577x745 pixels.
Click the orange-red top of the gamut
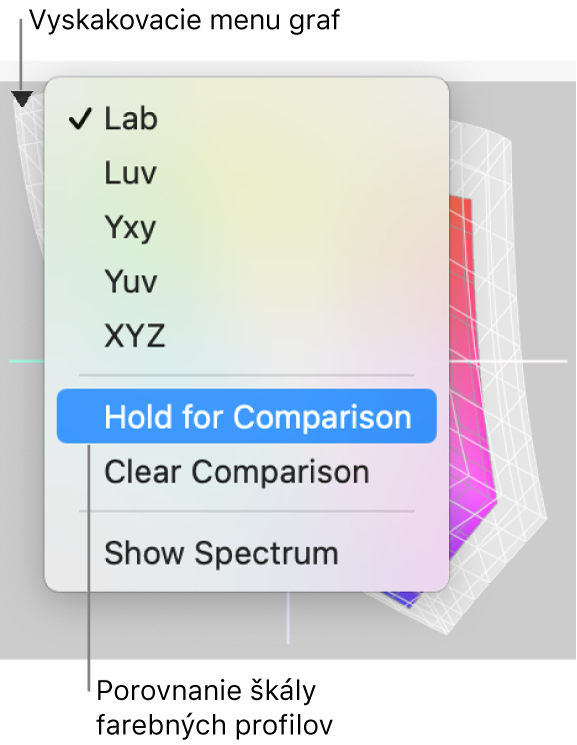[460, 209]
